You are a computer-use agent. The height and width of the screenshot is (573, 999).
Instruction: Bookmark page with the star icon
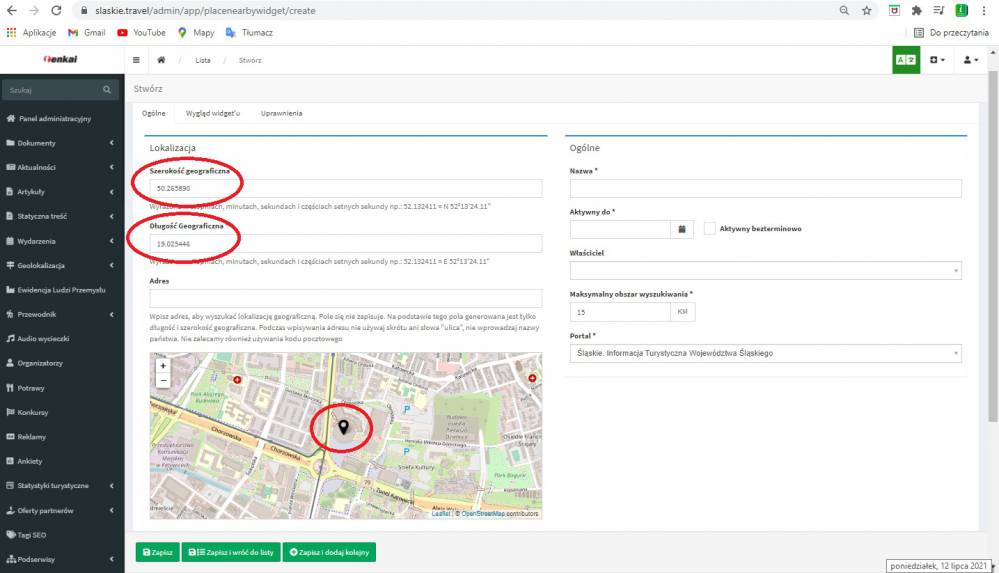click(866, 11)
